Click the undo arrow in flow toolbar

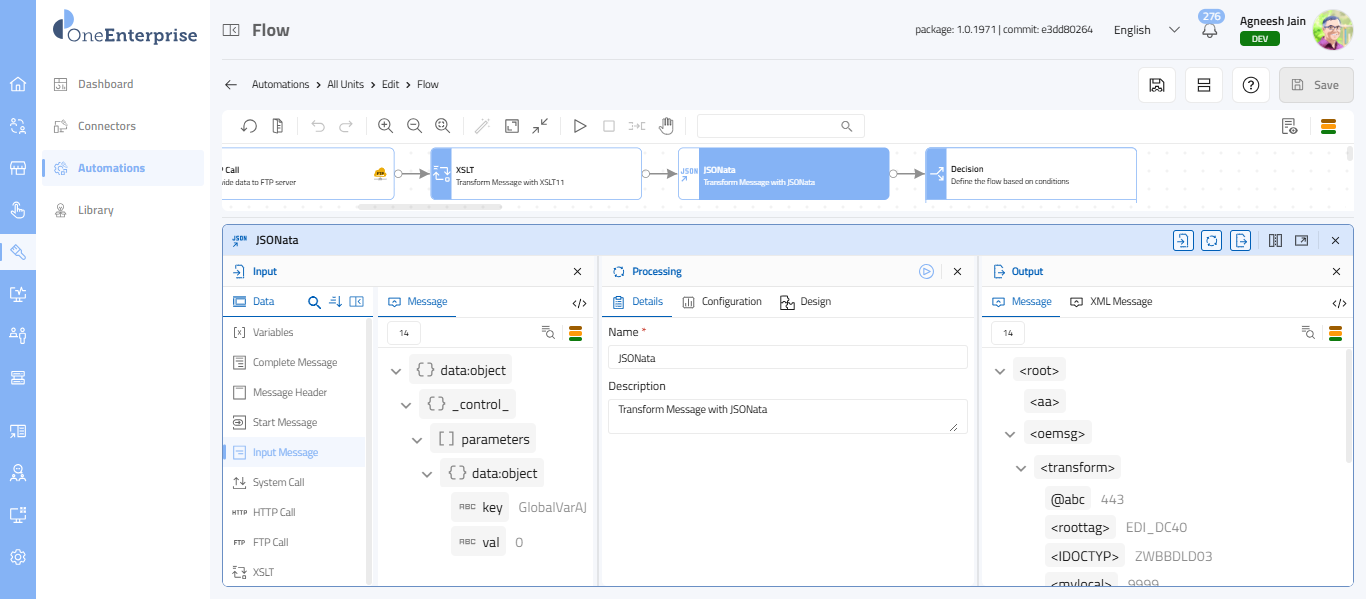(318, 126)
